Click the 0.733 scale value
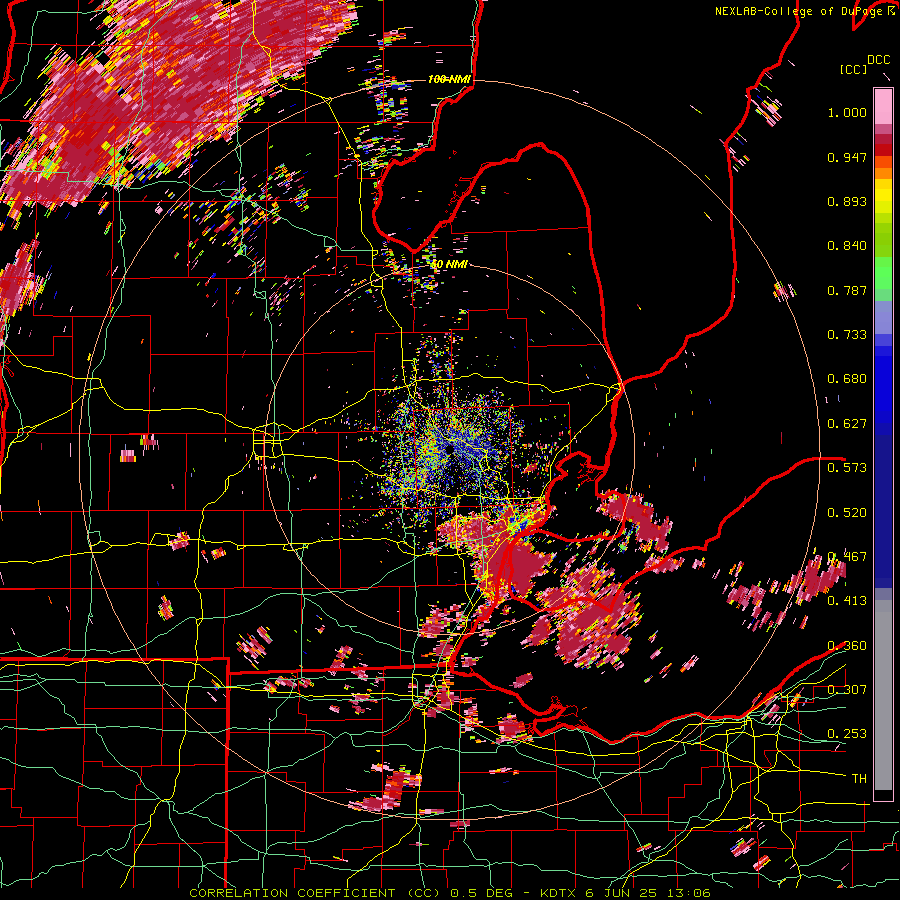900x900 pixels. [x=847, y=335]
